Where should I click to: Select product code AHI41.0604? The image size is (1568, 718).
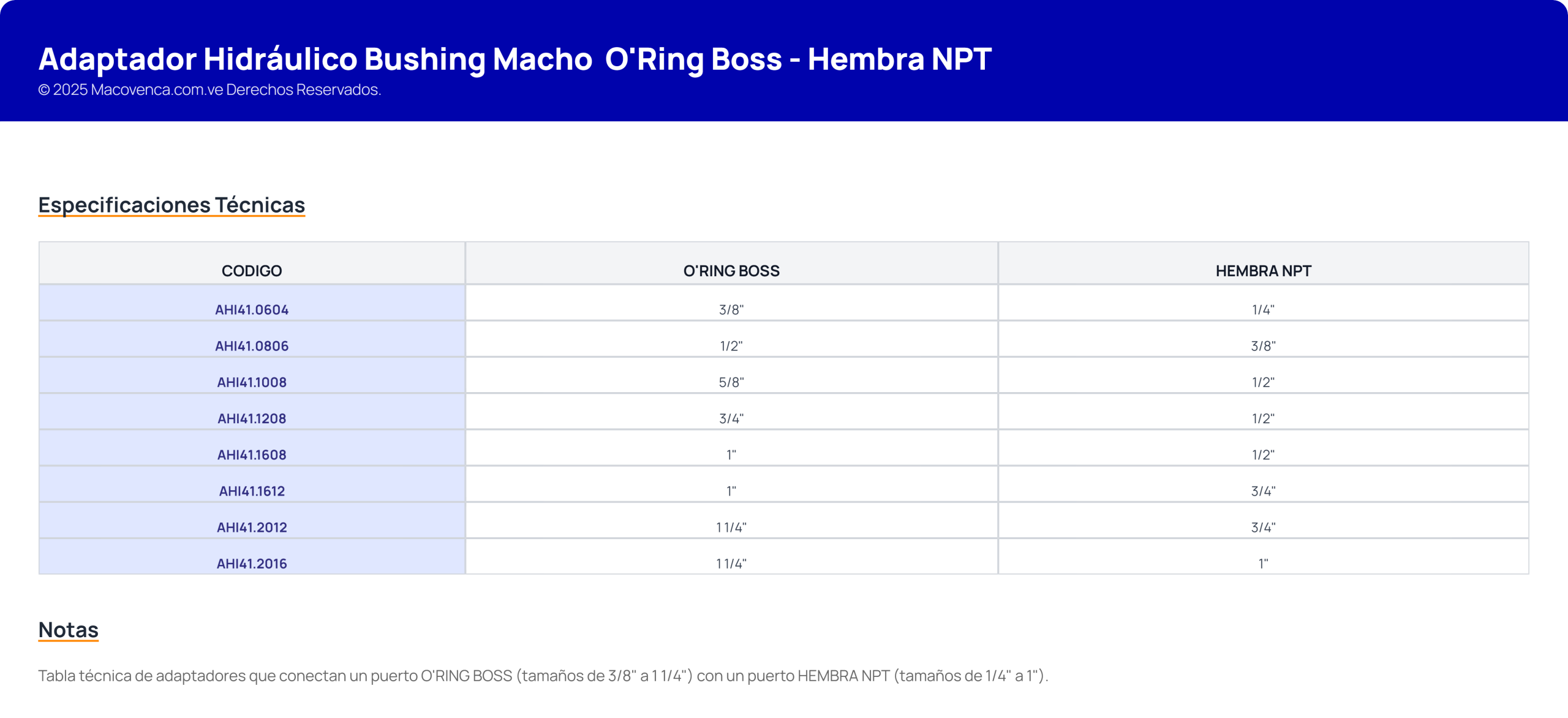[252, 309]
